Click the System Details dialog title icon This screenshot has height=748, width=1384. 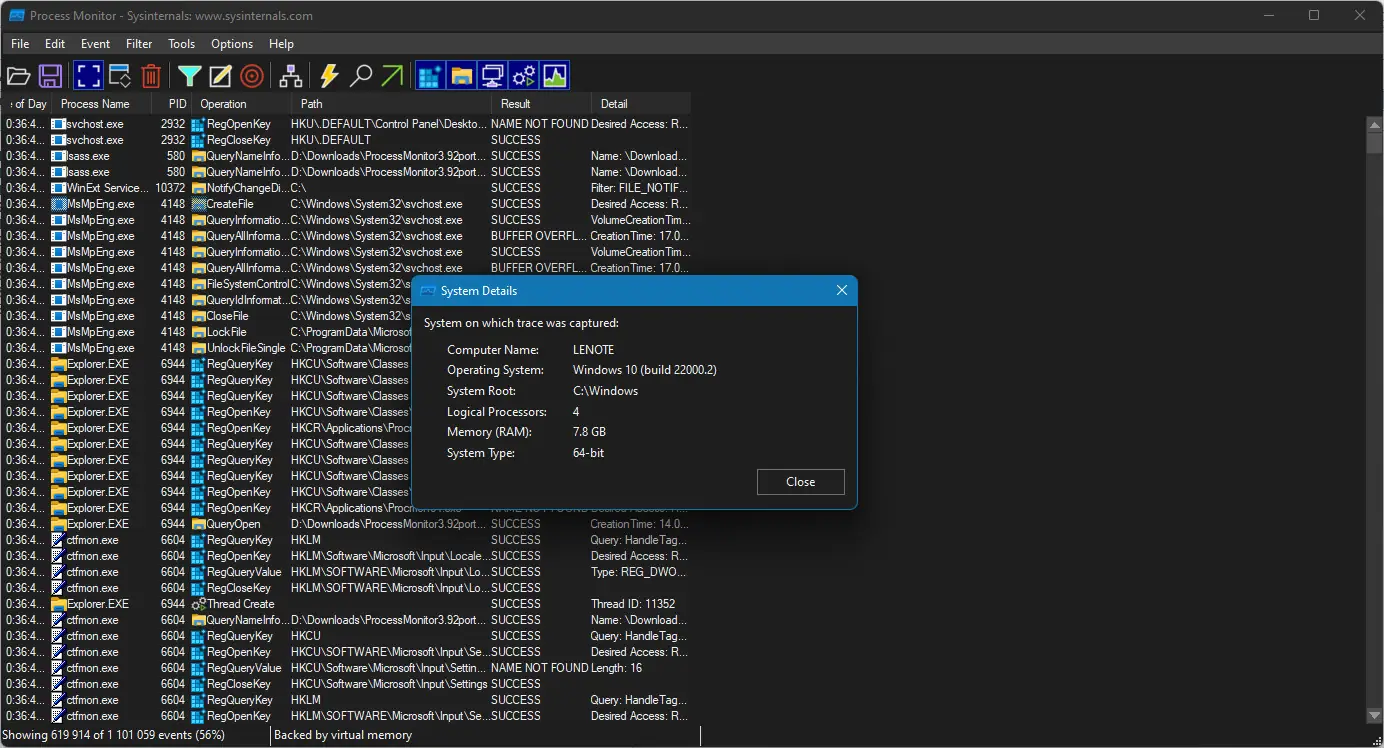pos(428,291)
